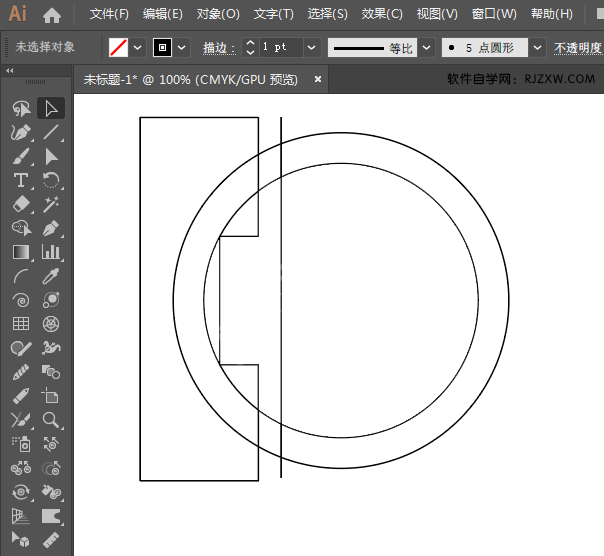604x556 pixels.
Task: Open the 文件(F) menu
Action: tap(109, 15)
